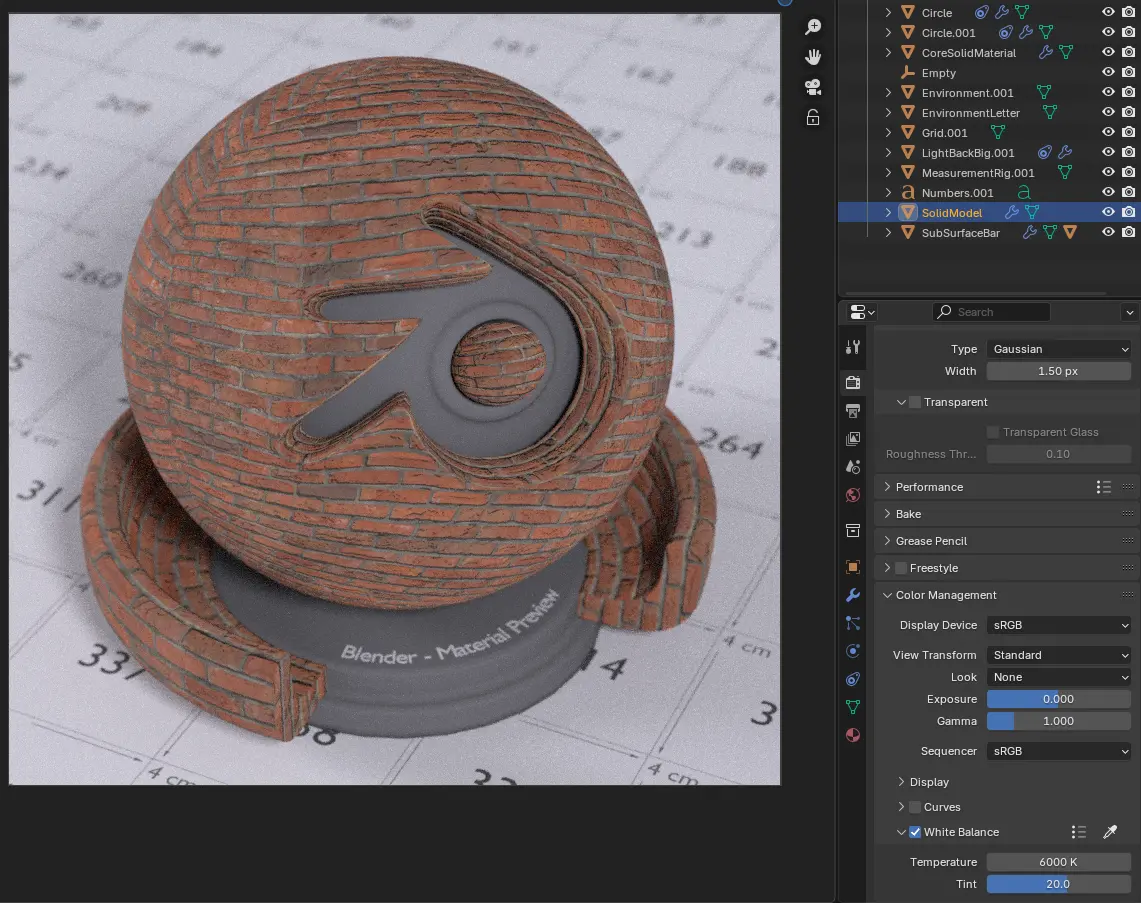Open the Object Constraints tab icon
The image size is (1141, 903).
[853, 679]
